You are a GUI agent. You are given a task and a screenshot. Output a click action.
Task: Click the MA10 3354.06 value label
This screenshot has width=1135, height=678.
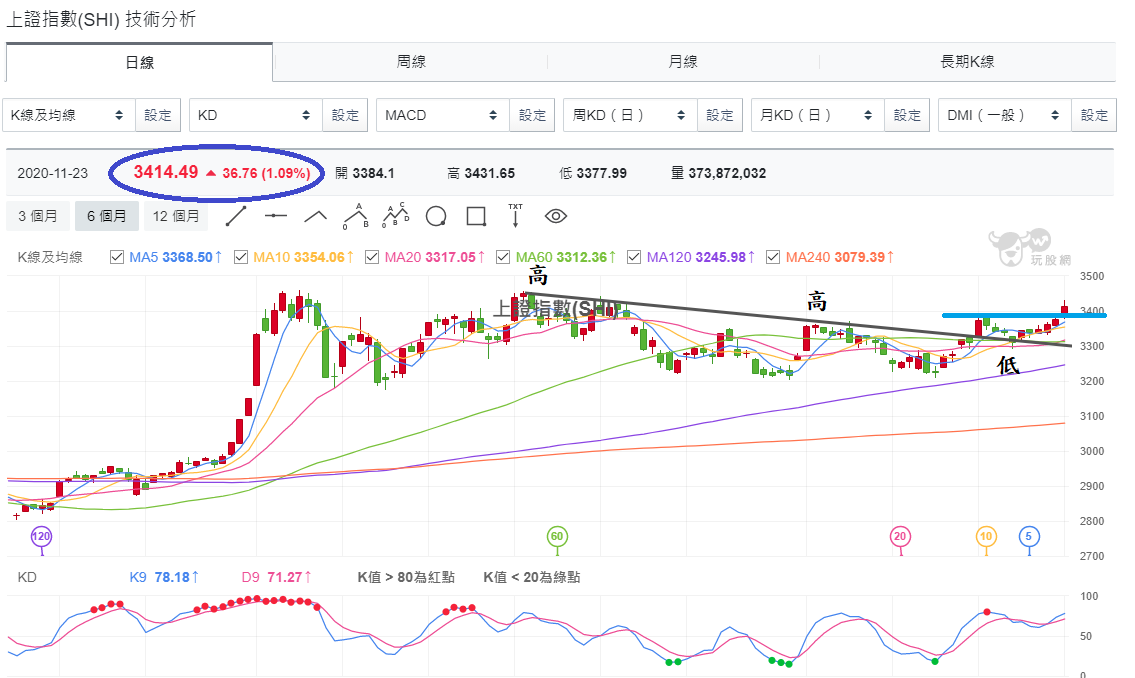[303, 257]
